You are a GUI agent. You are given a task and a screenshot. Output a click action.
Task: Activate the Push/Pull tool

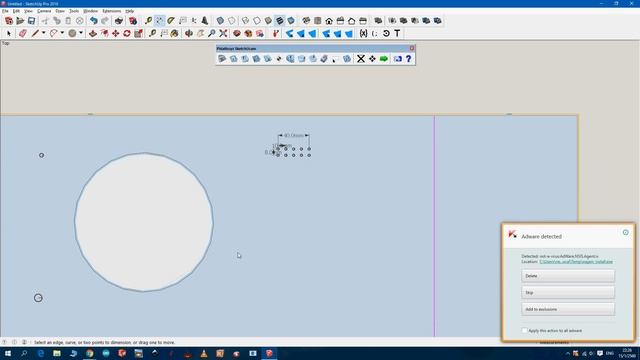pos(93,33)
